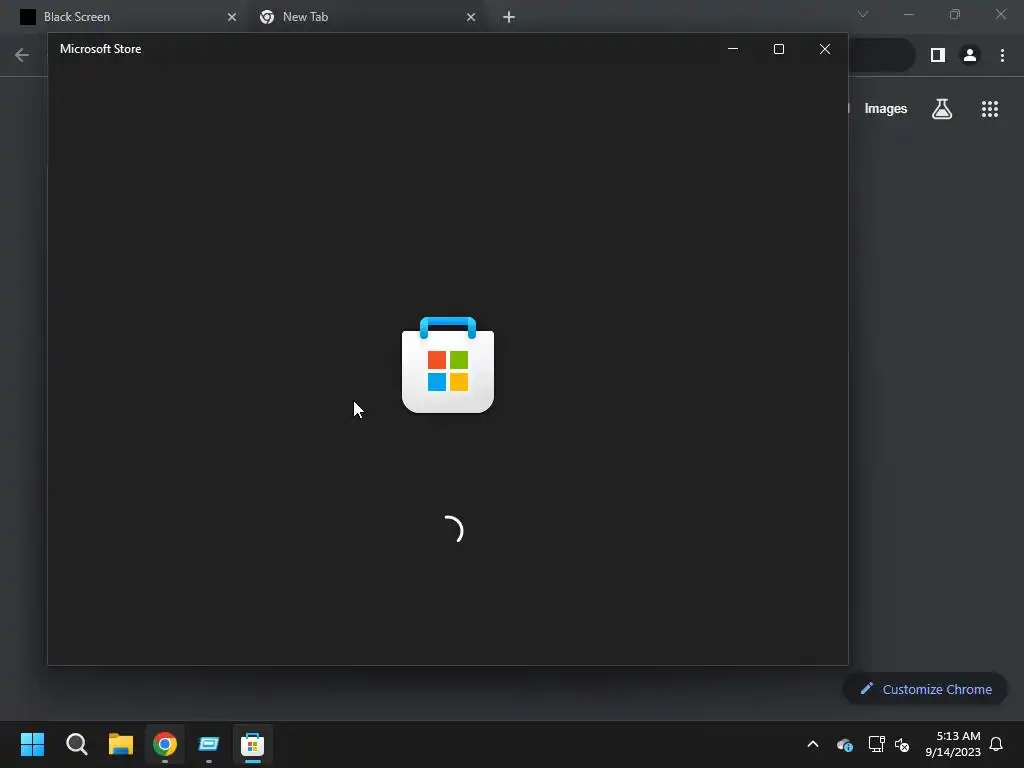Viewport: 1024px width, 768px height.
Task: Close the Black Screen tab
Action: coord(232,17)
